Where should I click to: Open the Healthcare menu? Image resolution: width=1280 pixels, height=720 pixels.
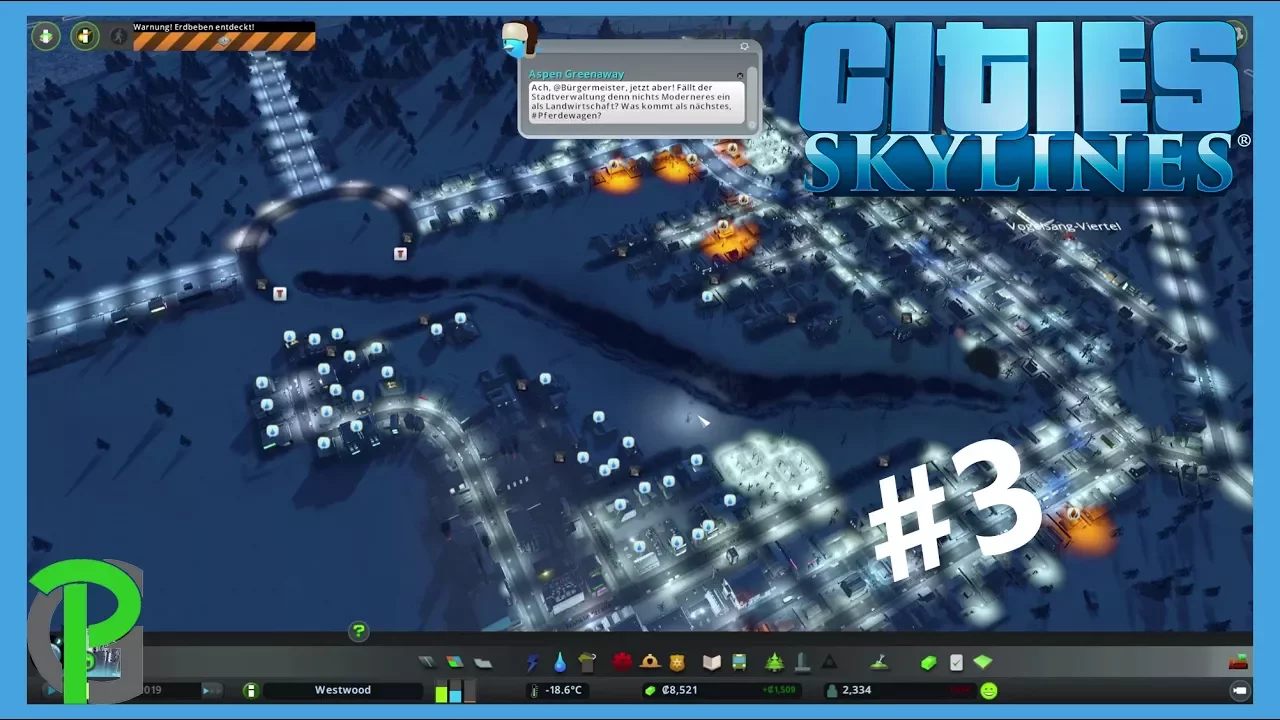click(x=623, y=662)
